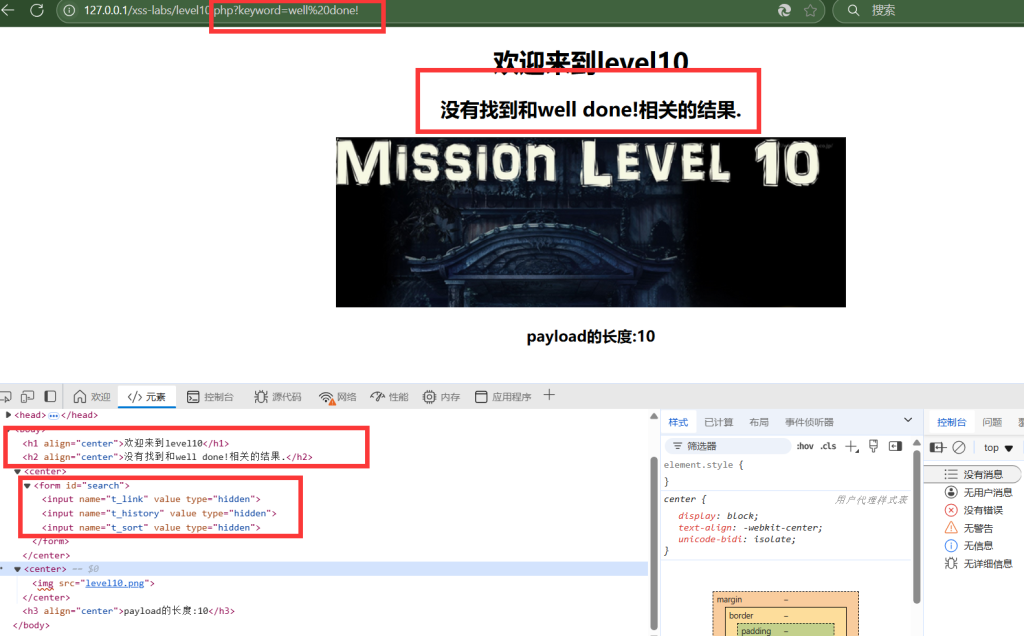Open the 控制台 tab in the main toolbar
The height and width of the screenshot is (636, 1024).
[x=210, y=396]
